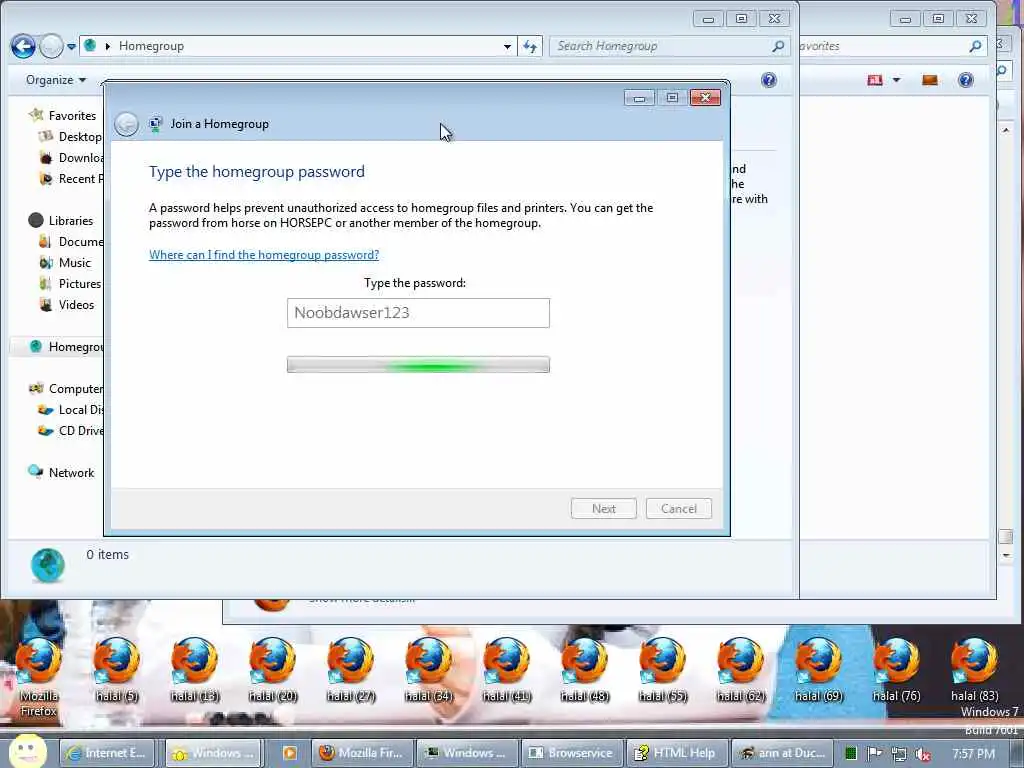Click the magnifier in Search Homegroup box
Image resolution: width=1024 pixels, height=768 pixels.
click(778, 46)
